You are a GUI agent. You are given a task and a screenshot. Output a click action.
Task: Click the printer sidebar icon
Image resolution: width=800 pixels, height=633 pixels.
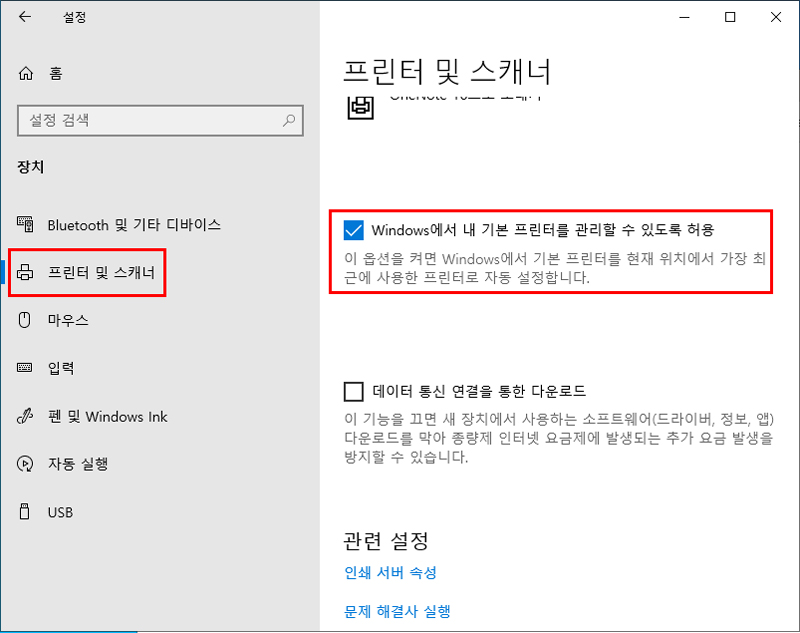point(25,272)
